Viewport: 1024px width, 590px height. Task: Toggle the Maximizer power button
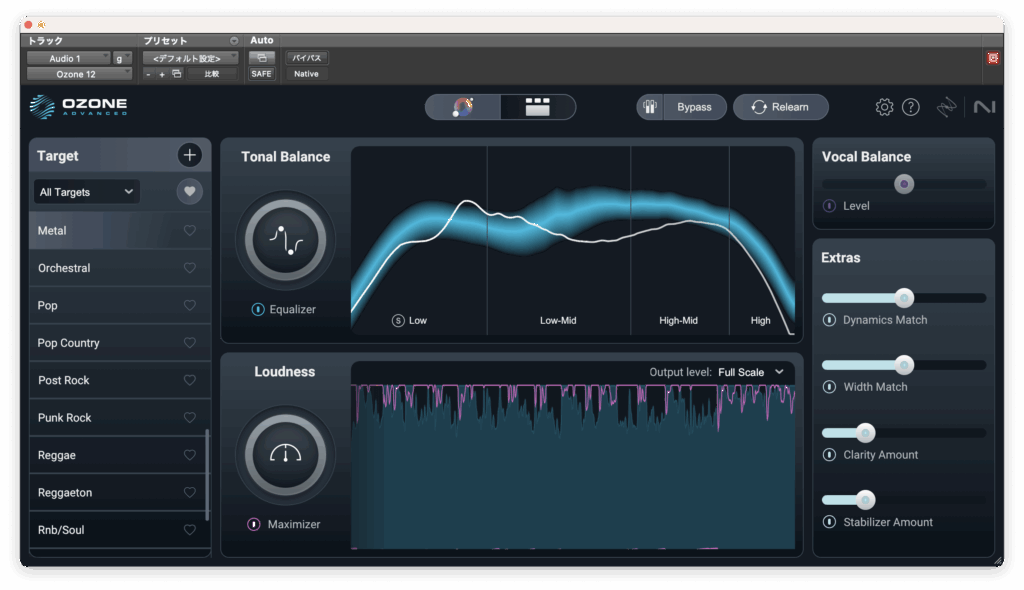(254, 524)
